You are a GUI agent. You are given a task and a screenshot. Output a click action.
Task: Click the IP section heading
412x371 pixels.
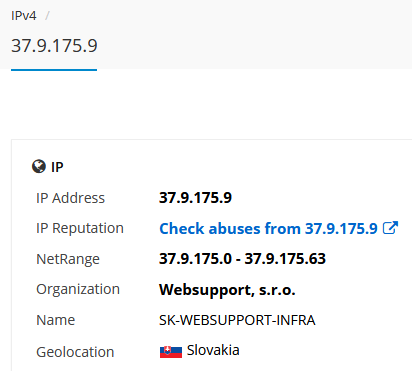tap(57, 167)
